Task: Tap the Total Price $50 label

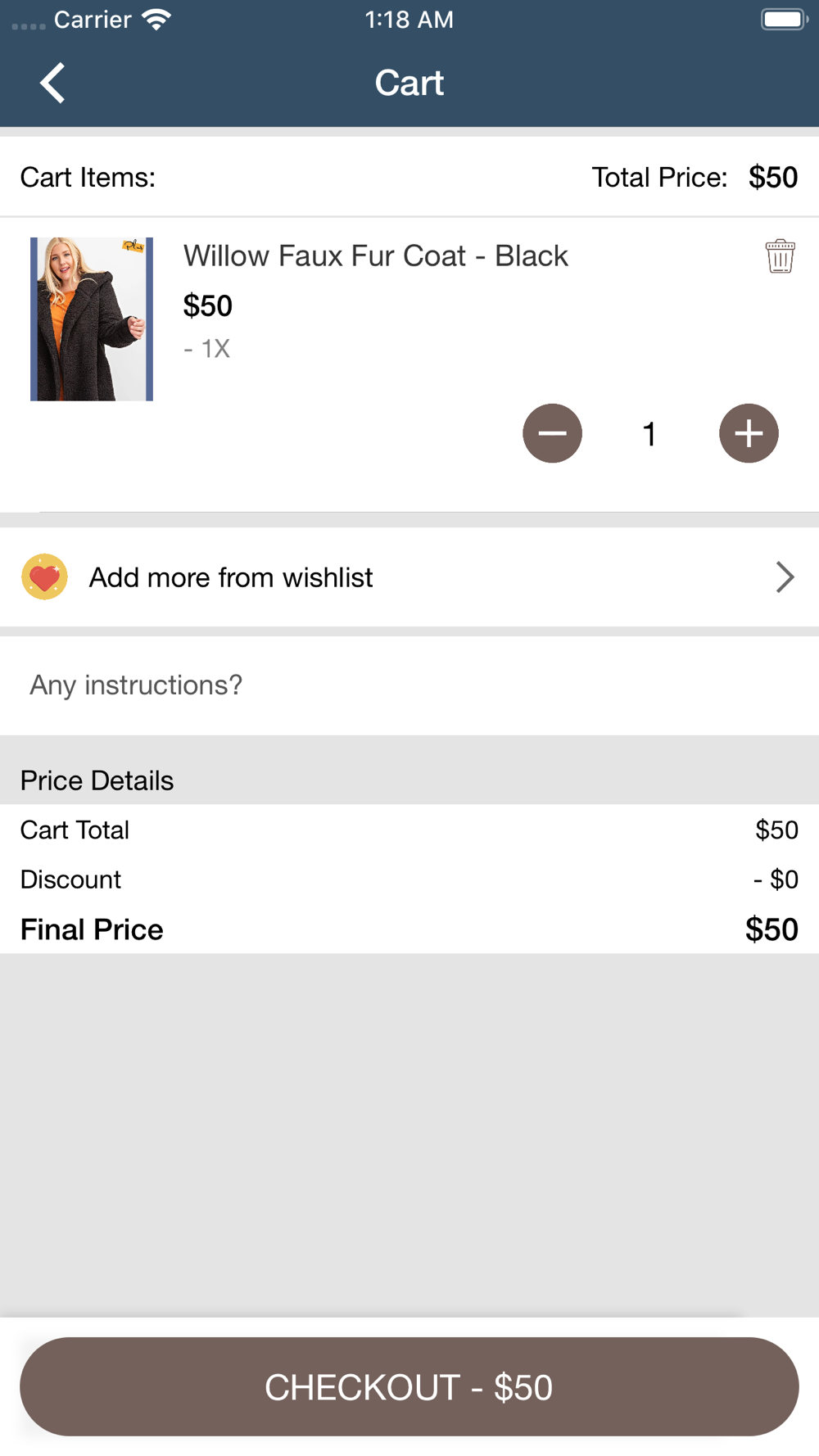Action: pyautogui.click(x=695, y=177)
